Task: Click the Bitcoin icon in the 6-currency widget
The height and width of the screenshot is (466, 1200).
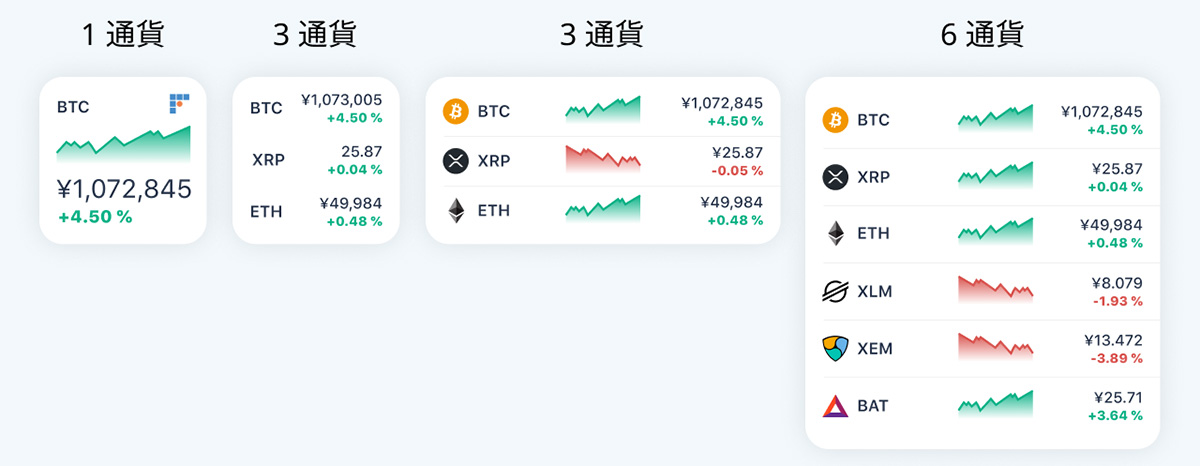Action: (835, 120)
